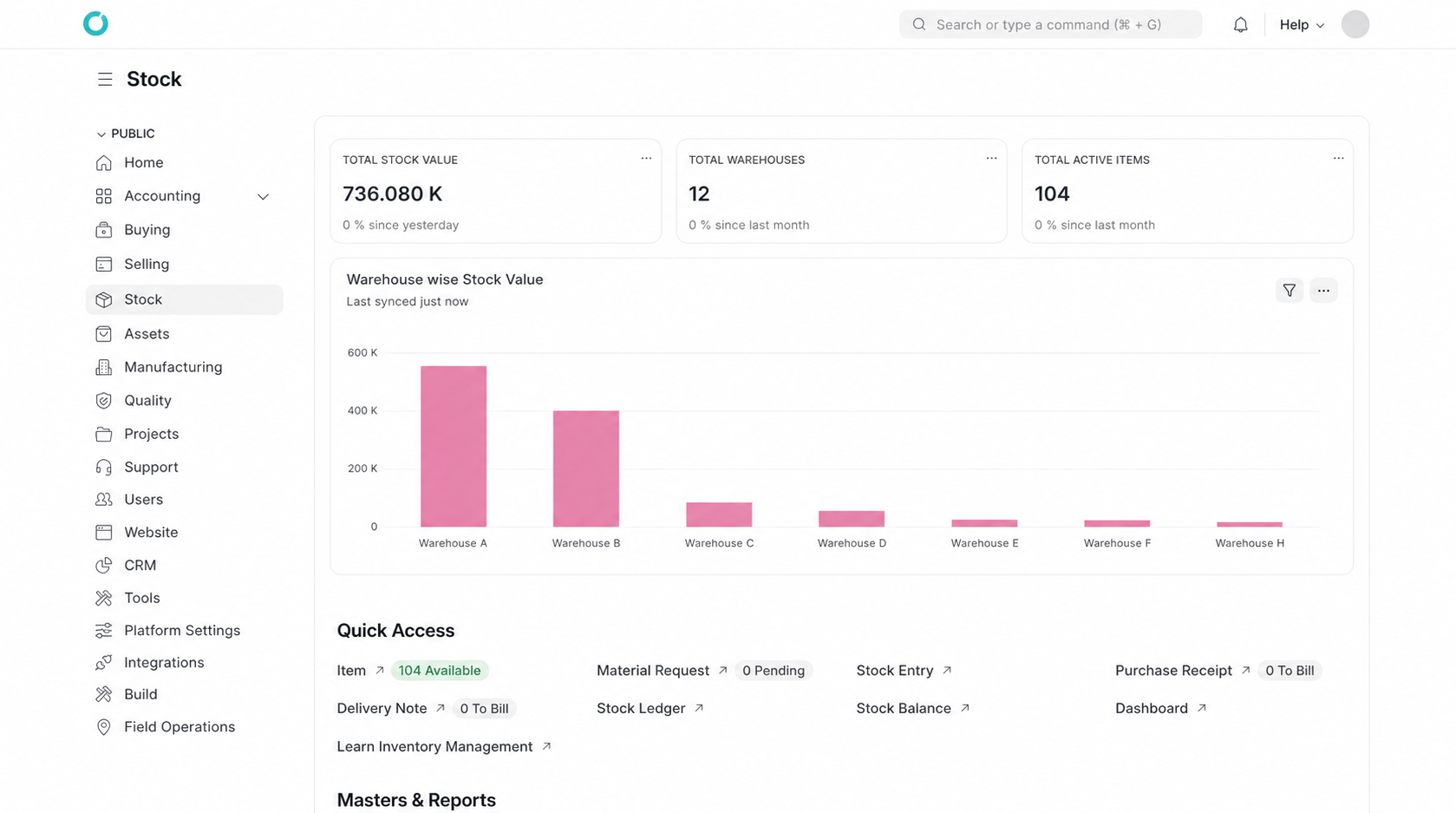Image resolution: width=1456 pixels, height=813 pixels.
Task: Open the chart options ellipsis menu
Action: (1323, 291)
